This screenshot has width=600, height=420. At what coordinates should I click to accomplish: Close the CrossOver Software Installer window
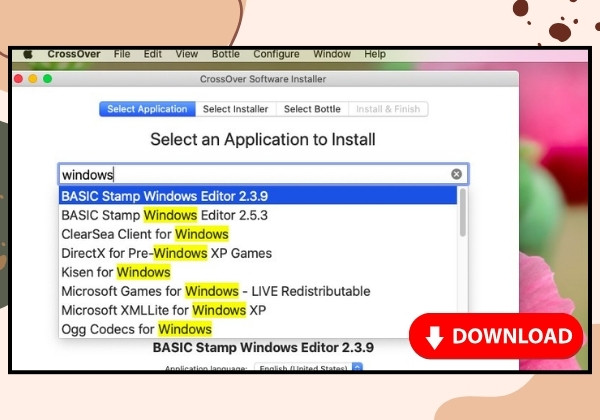coord(18,79)
